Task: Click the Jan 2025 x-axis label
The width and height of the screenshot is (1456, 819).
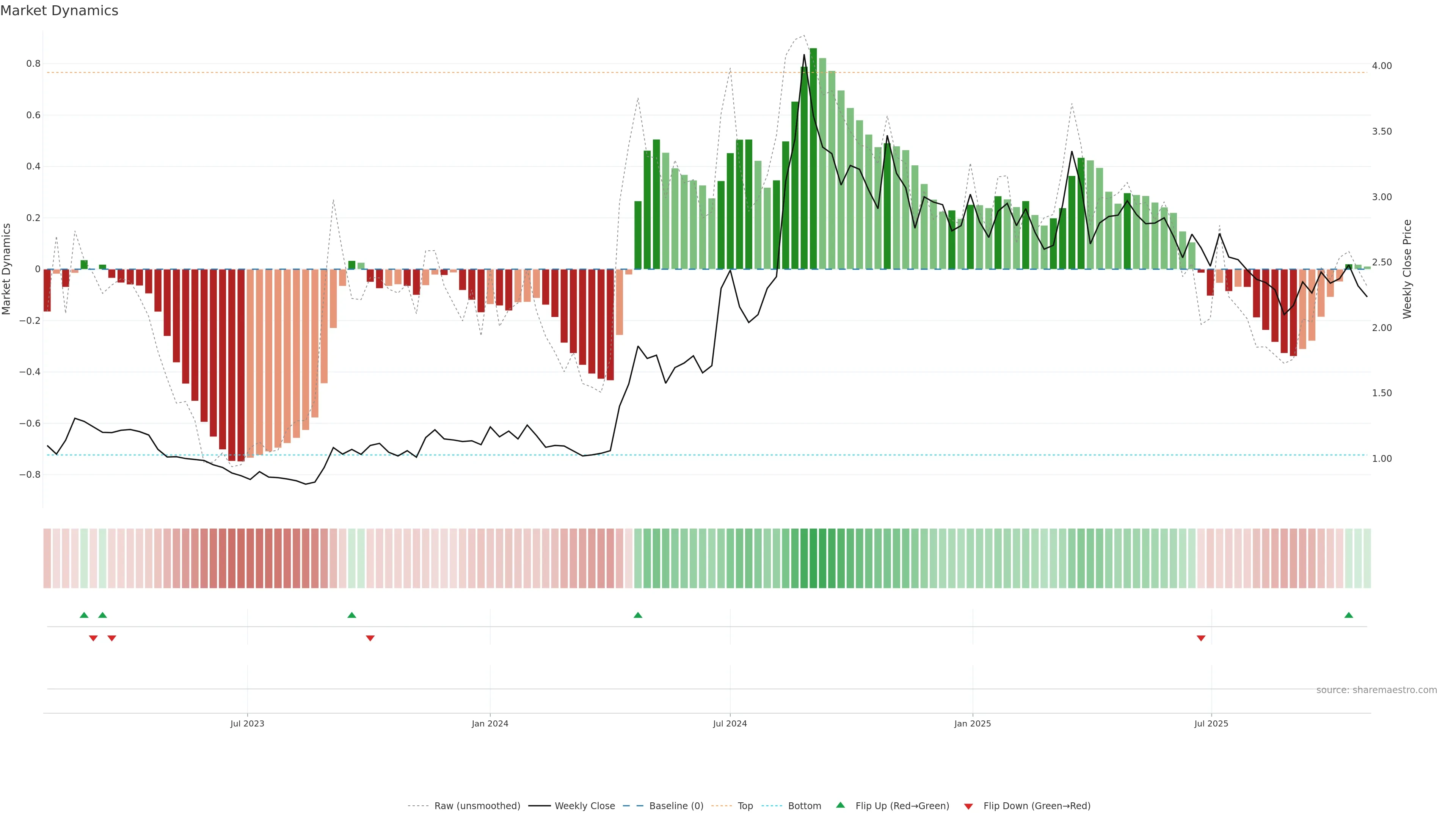Action: pos(972,723)
